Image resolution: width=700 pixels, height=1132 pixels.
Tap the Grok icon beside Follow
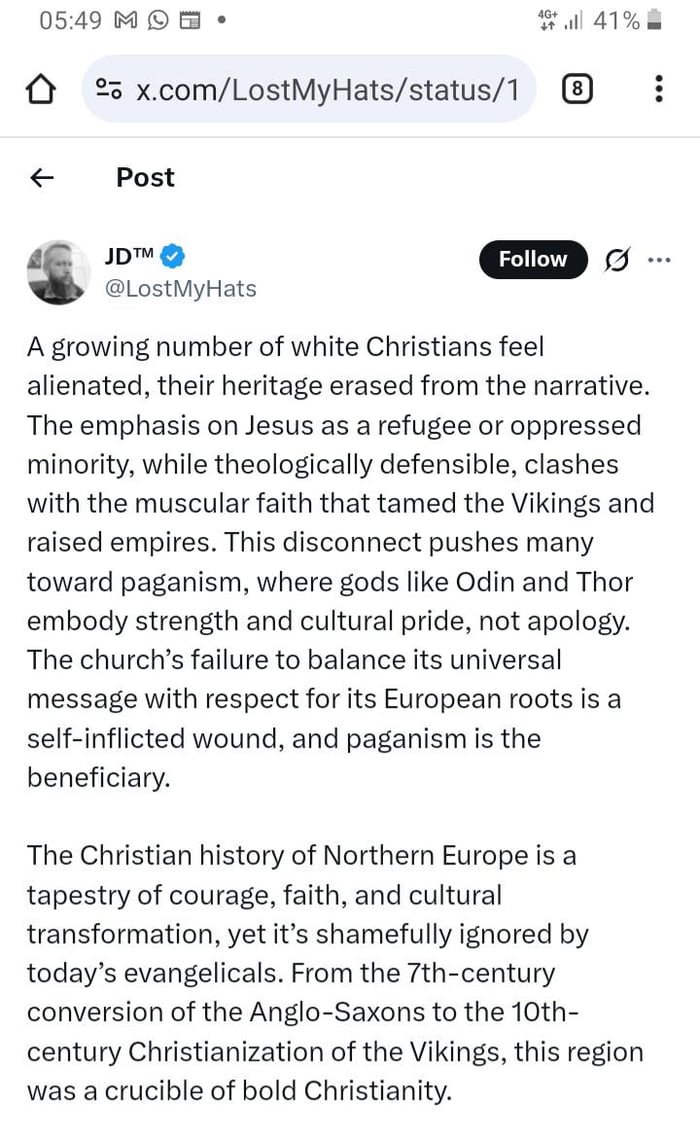pos(618,260)
